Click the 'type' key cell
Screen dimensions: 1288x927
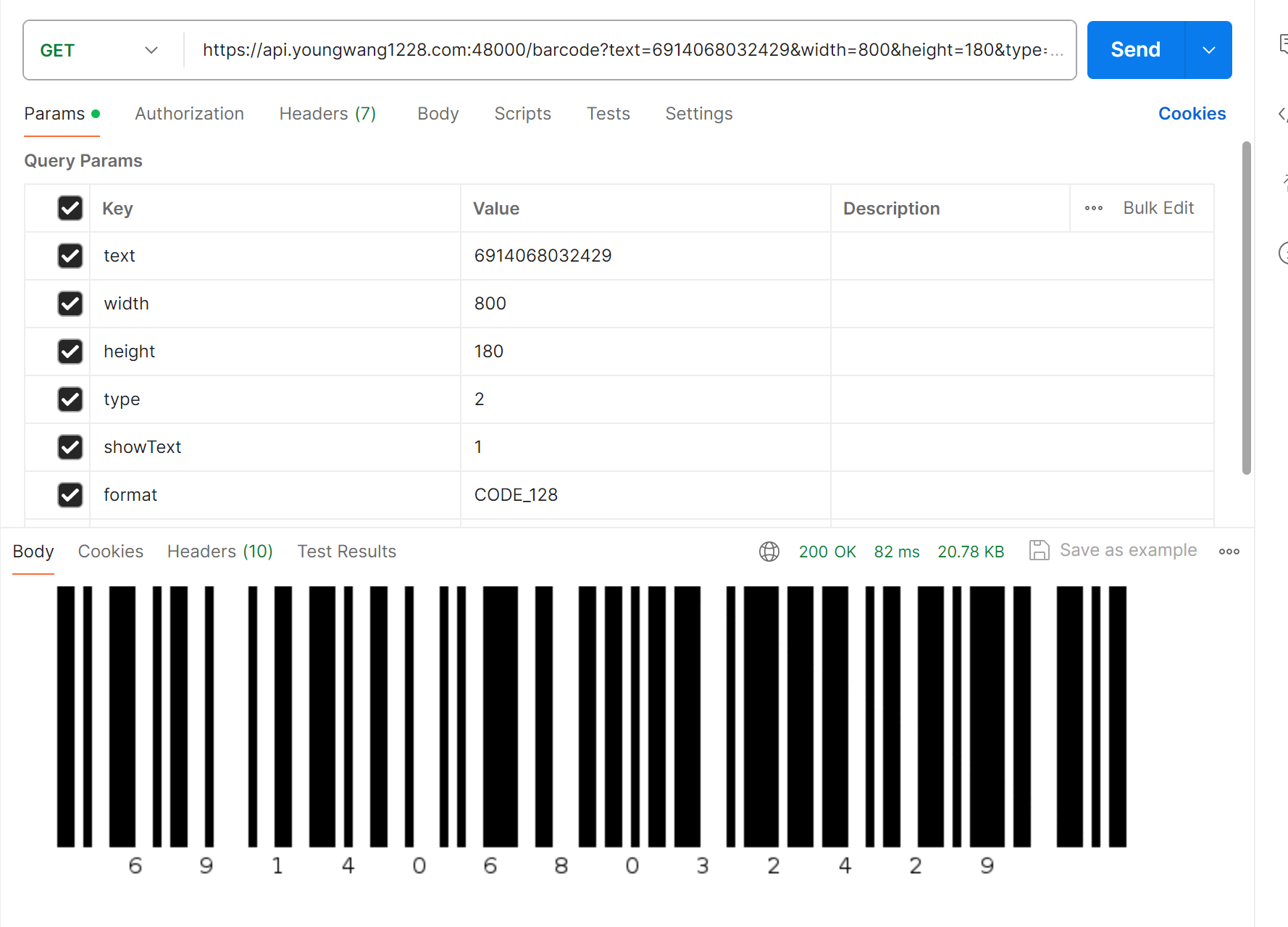pyautogui.click(x=275, y=399)
